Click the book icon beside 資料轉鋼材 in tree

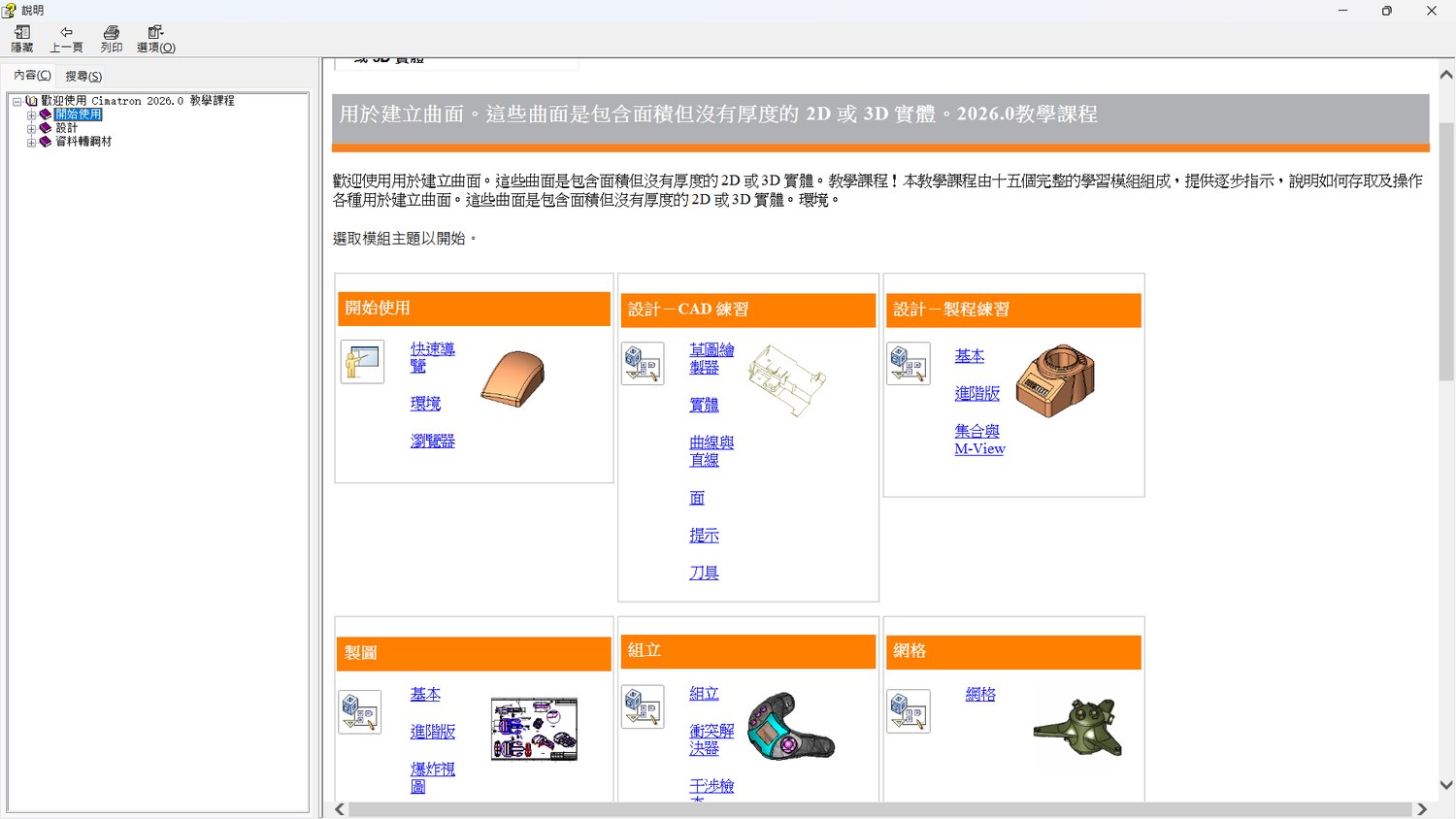45,142
